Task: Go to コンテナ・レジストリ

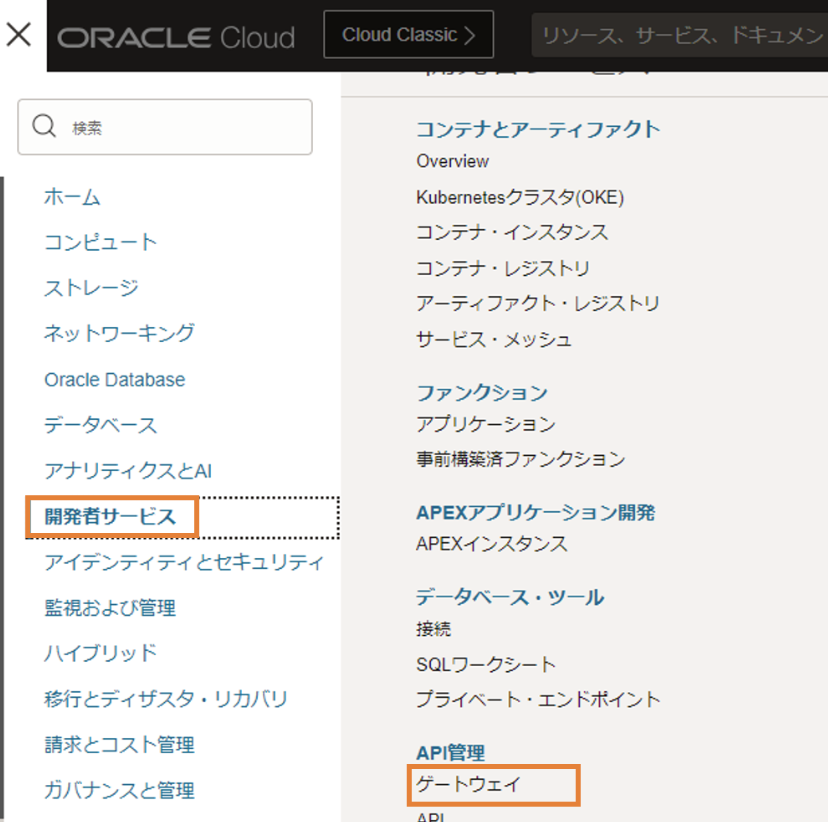Action: pyautogui.click(x=503, y=268)
